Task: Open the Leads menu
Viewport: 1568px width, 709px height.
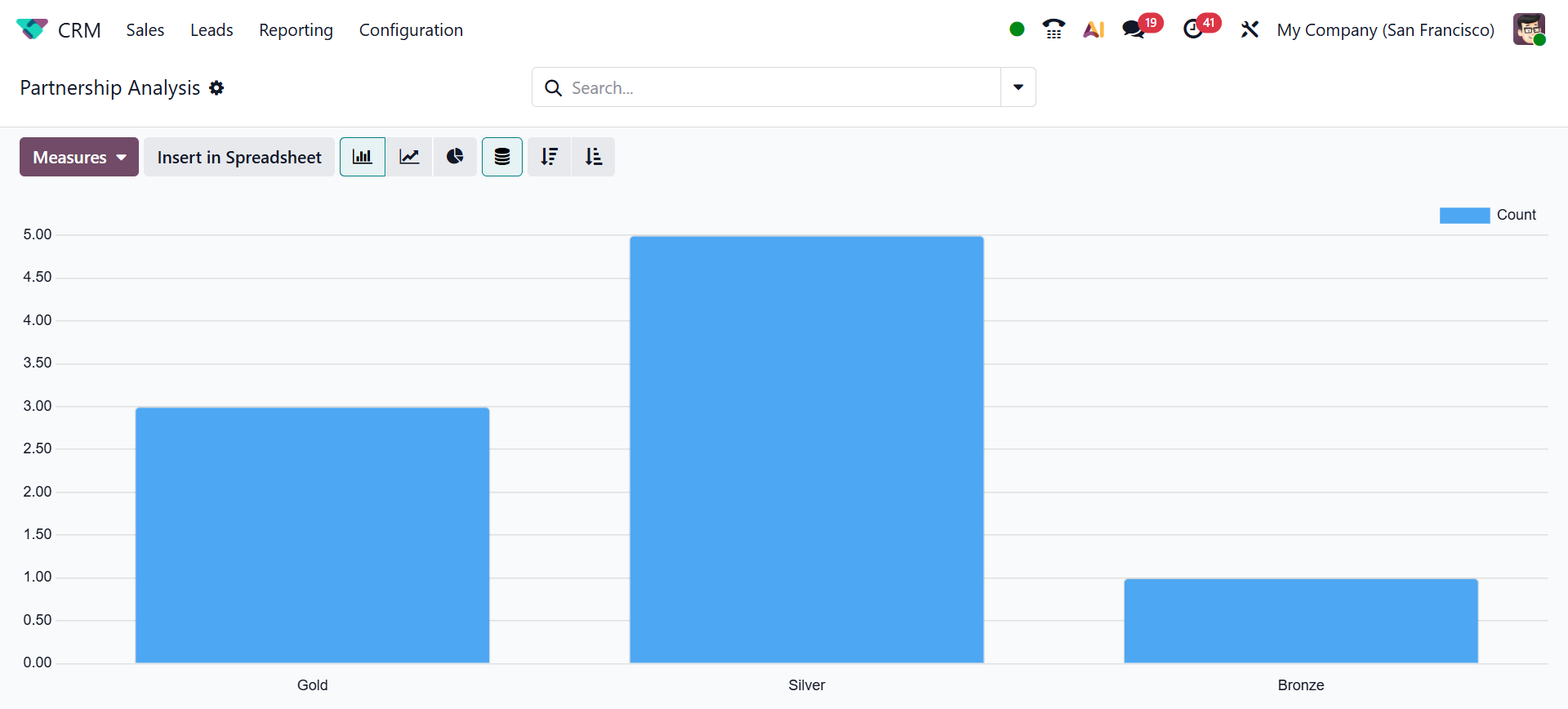Action: [x=212, y=29]
